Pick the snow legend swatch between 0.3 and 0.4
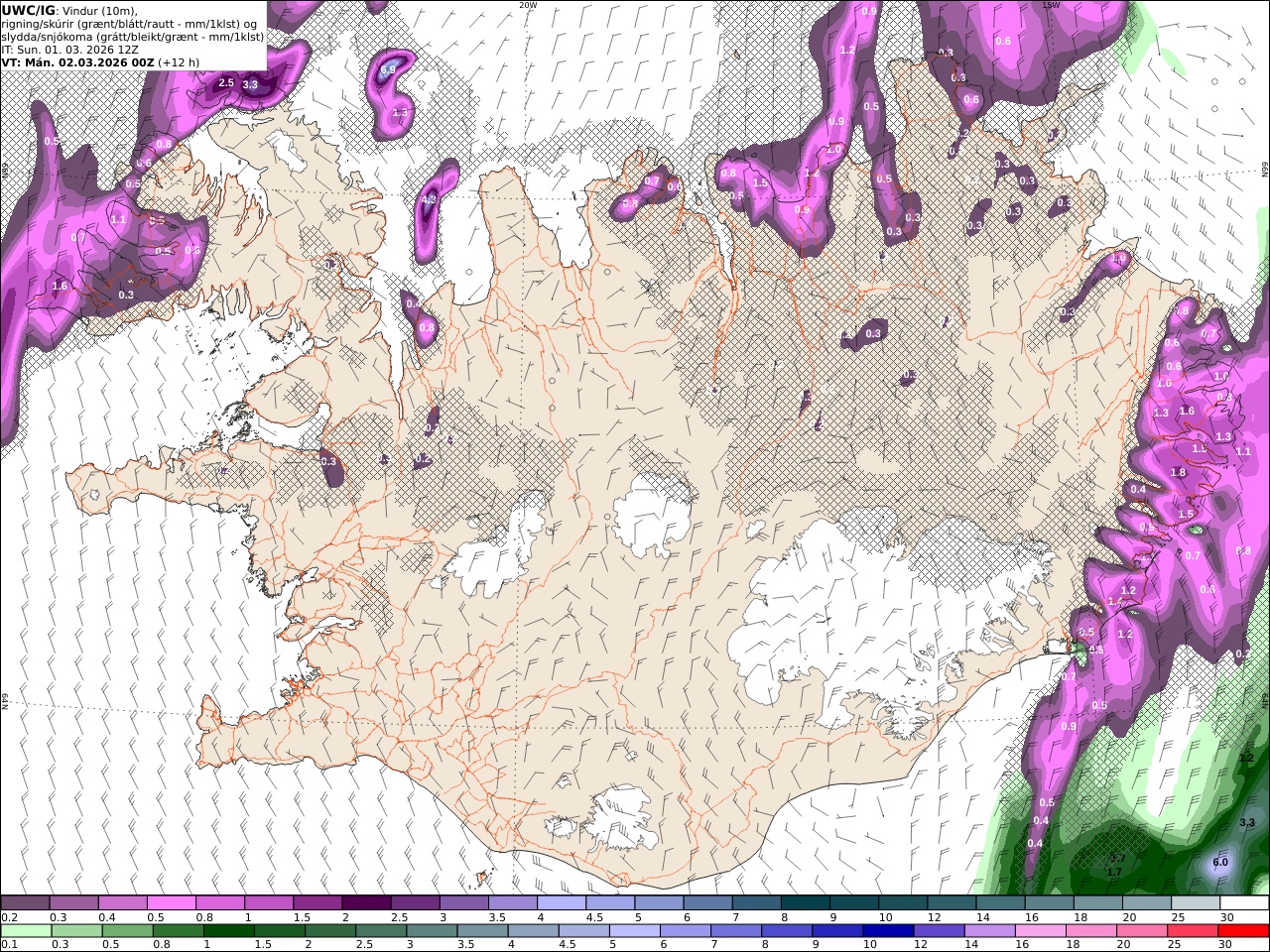 point(73,903)
